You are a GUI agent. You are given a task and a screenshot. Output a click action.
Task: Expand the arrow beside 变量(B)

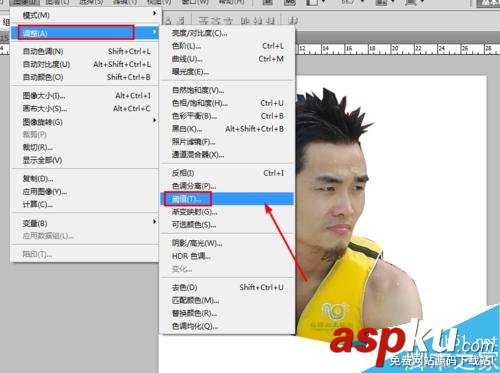[154, 221]
